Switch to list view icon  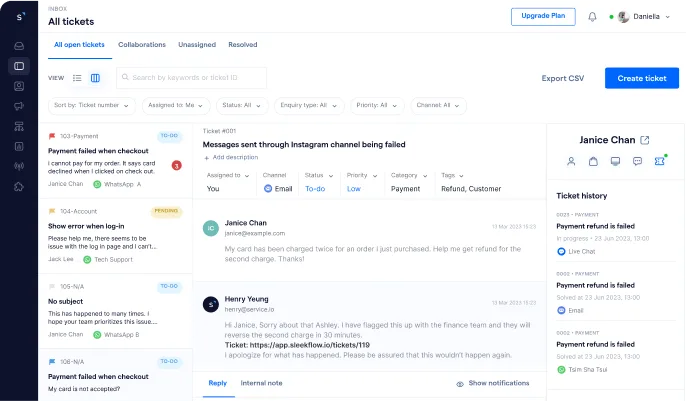[77, 78]
